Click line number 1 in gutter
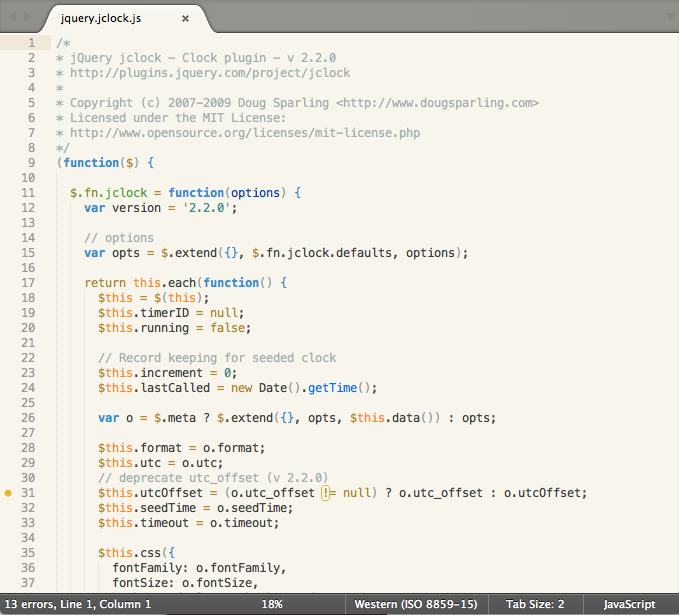The image size is (679, 615). pos(32,43)
